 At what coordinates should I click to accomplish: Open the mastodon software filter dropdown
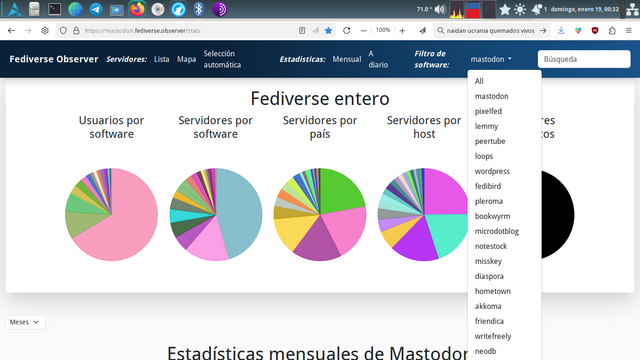coord(491,59)
